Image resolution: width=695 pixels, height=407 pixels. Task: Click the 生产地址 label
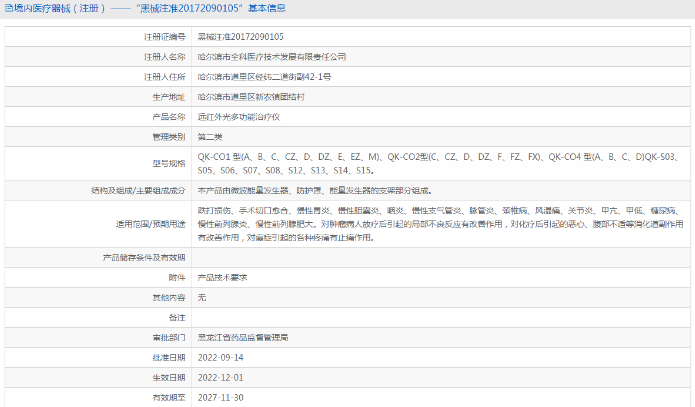(168, 97)
